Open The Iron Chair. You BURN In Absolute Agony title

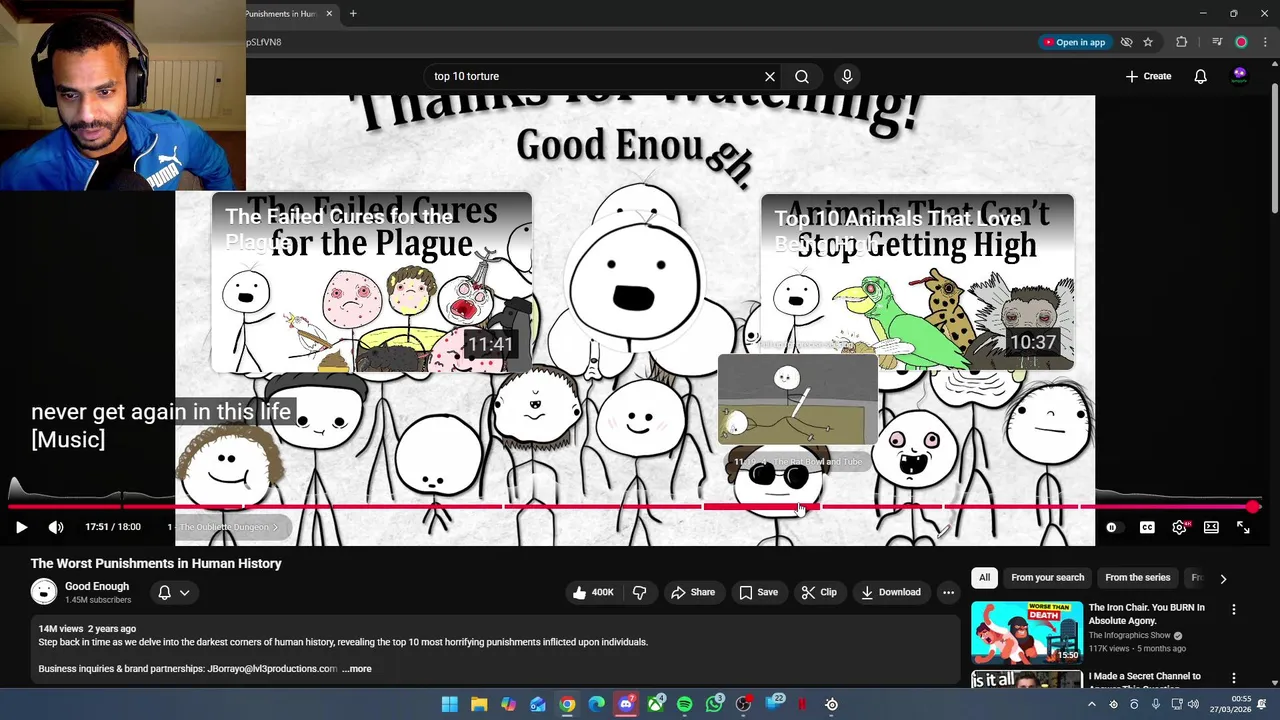1146,614
